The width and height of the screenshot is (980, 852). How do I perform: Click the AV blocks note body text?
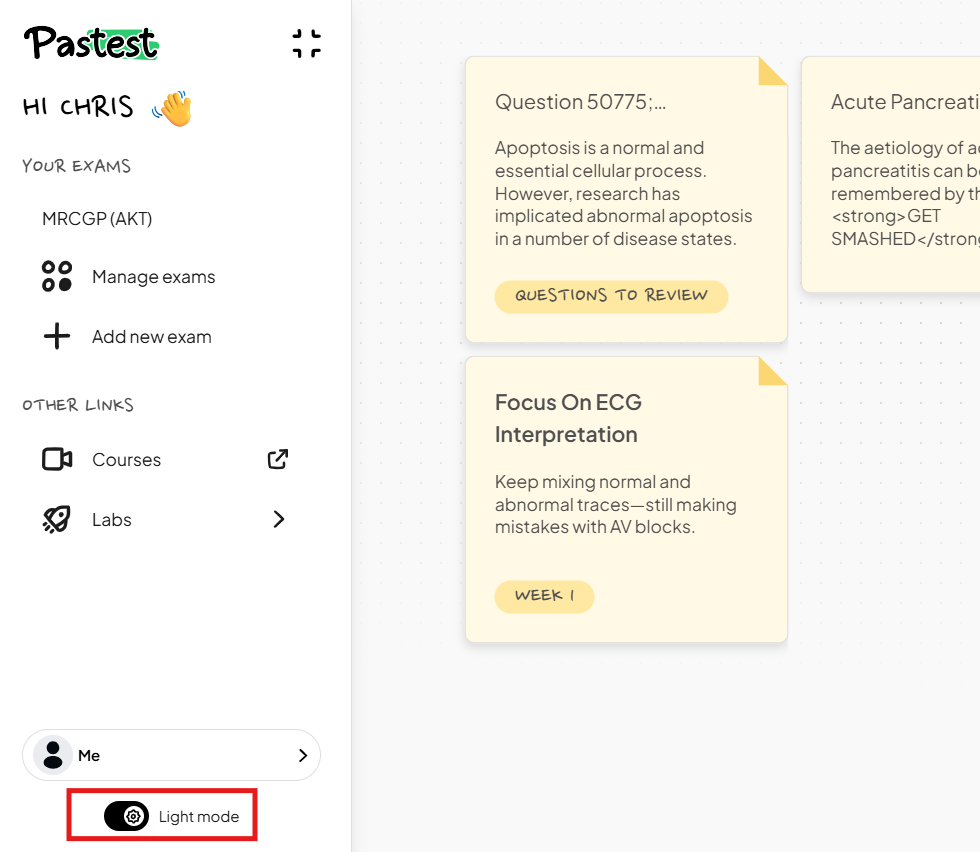coord(616,504)
